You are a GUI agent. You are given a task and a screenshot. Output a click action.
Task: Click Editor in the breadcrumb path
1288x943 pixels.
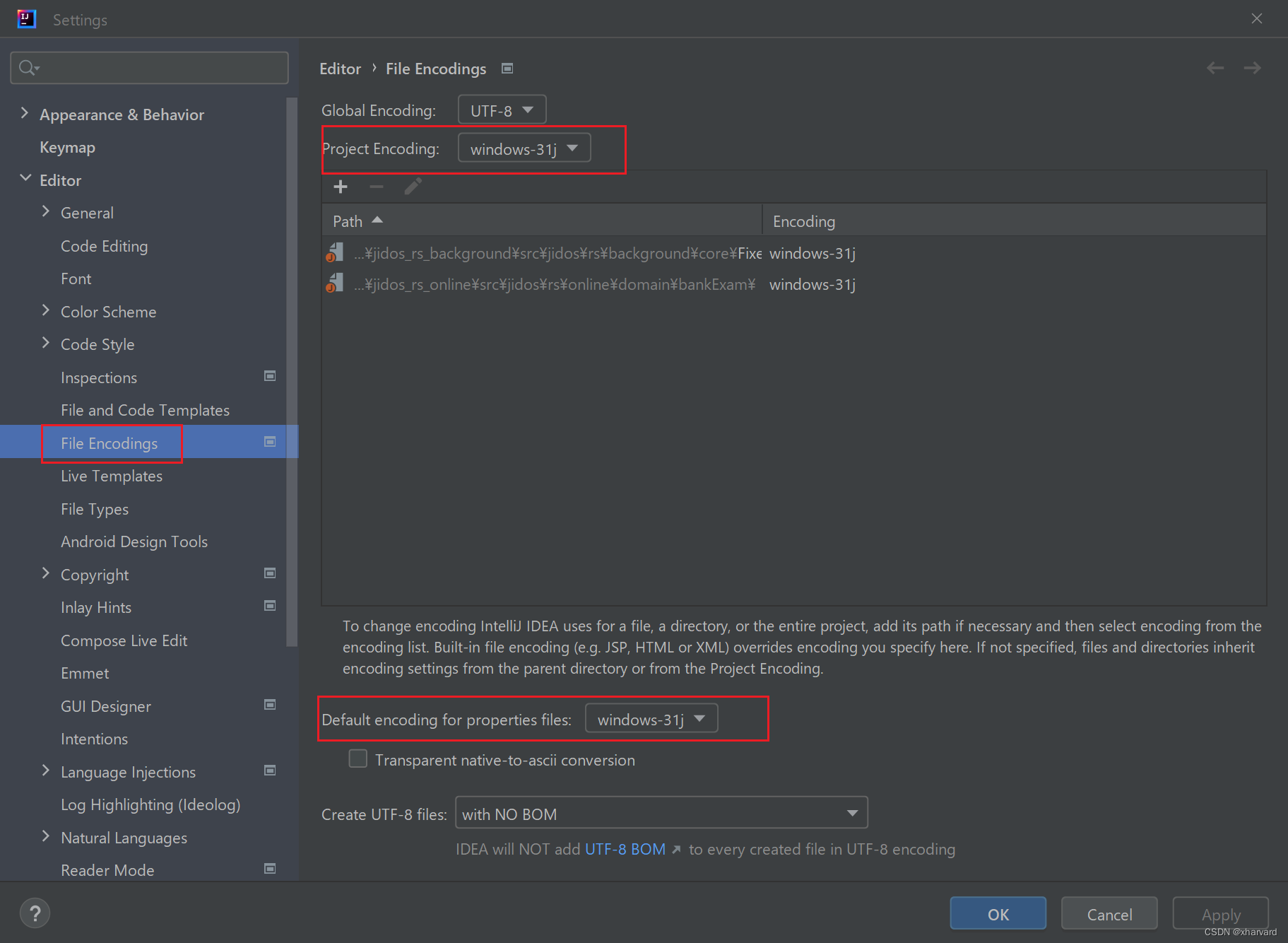[340, 68]
